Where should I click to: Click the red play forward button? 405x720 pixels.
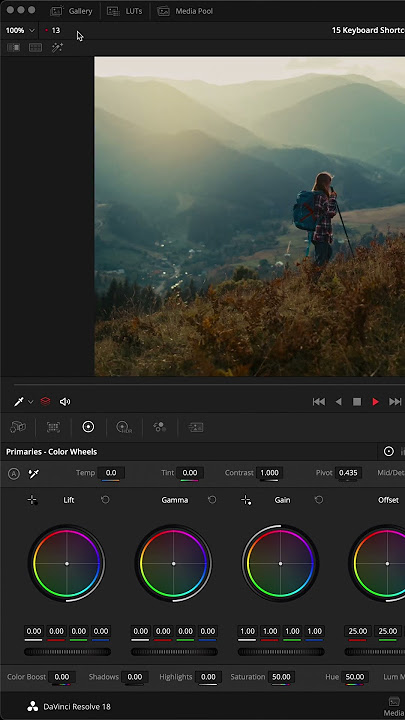[376, 402]
